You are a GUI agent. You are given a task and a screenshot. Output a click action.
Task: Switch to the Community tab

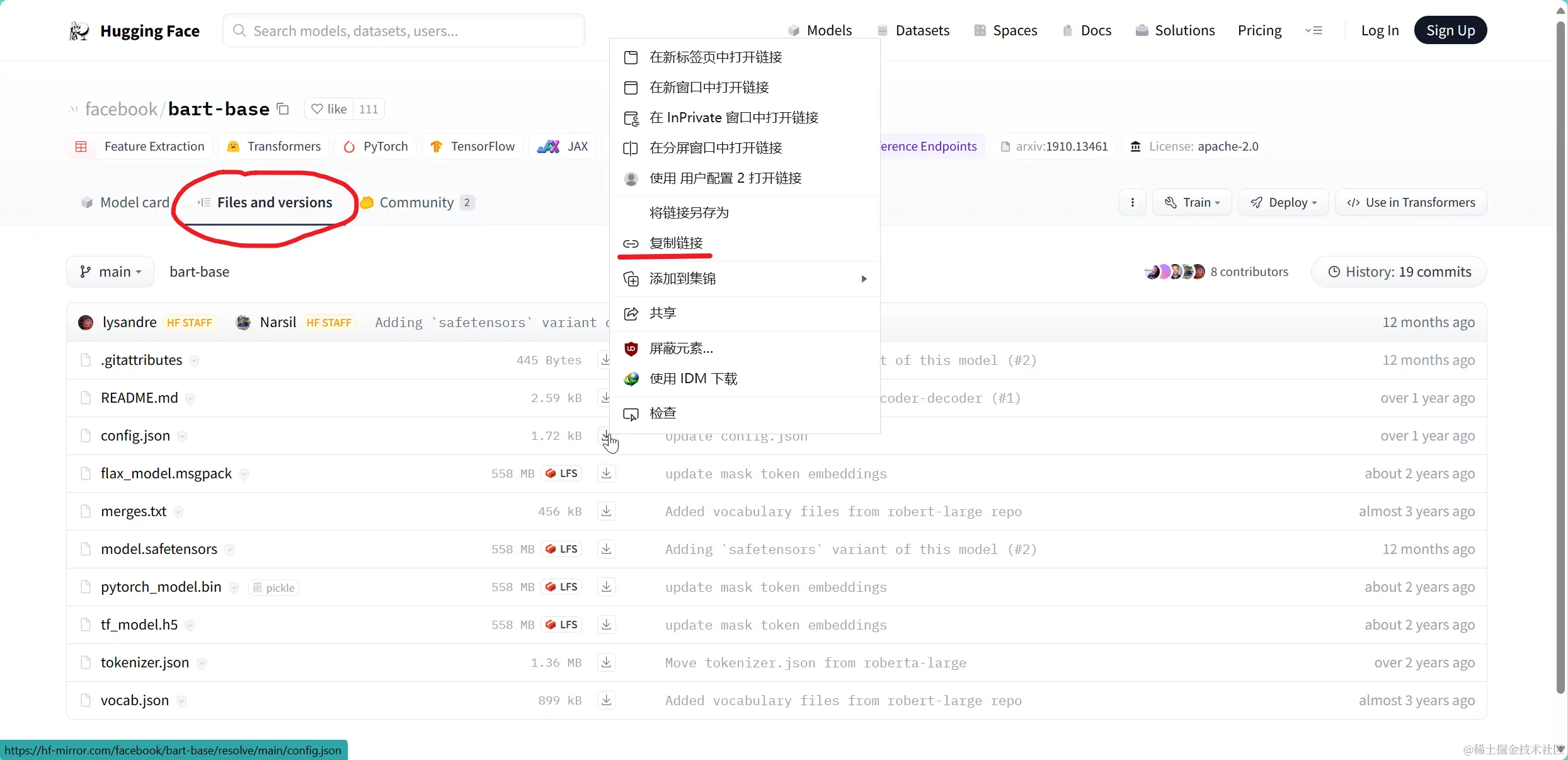tap(416, 202)
